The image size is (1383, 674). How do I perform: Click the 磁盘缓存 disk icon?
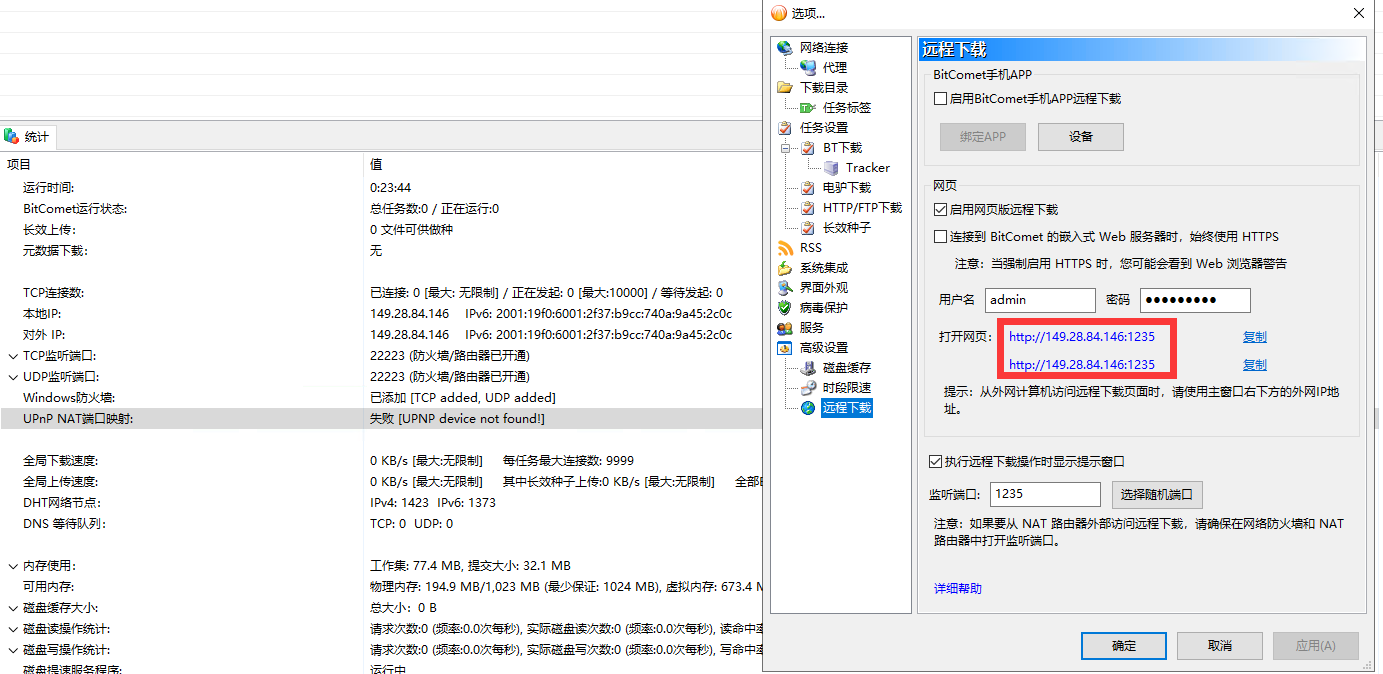click(x=808, y=368)
